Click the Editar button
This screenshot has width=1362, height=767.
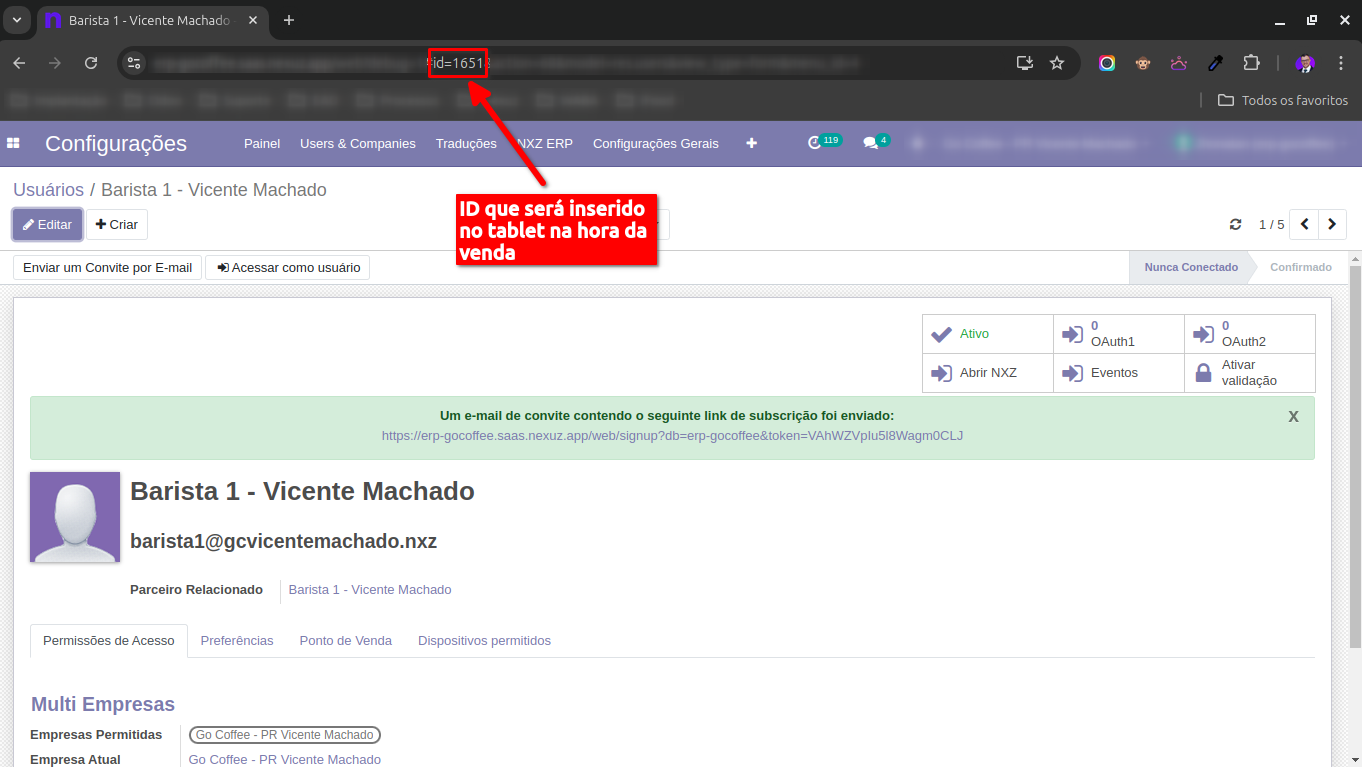[47, 225]
